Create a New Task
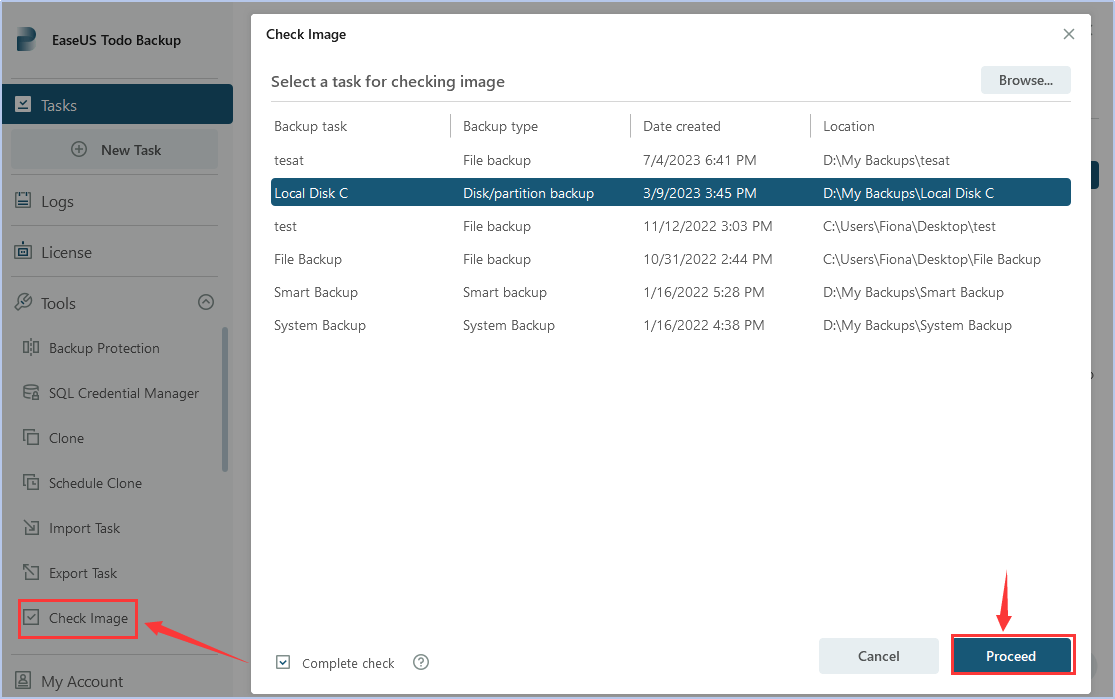 [114, 150]
